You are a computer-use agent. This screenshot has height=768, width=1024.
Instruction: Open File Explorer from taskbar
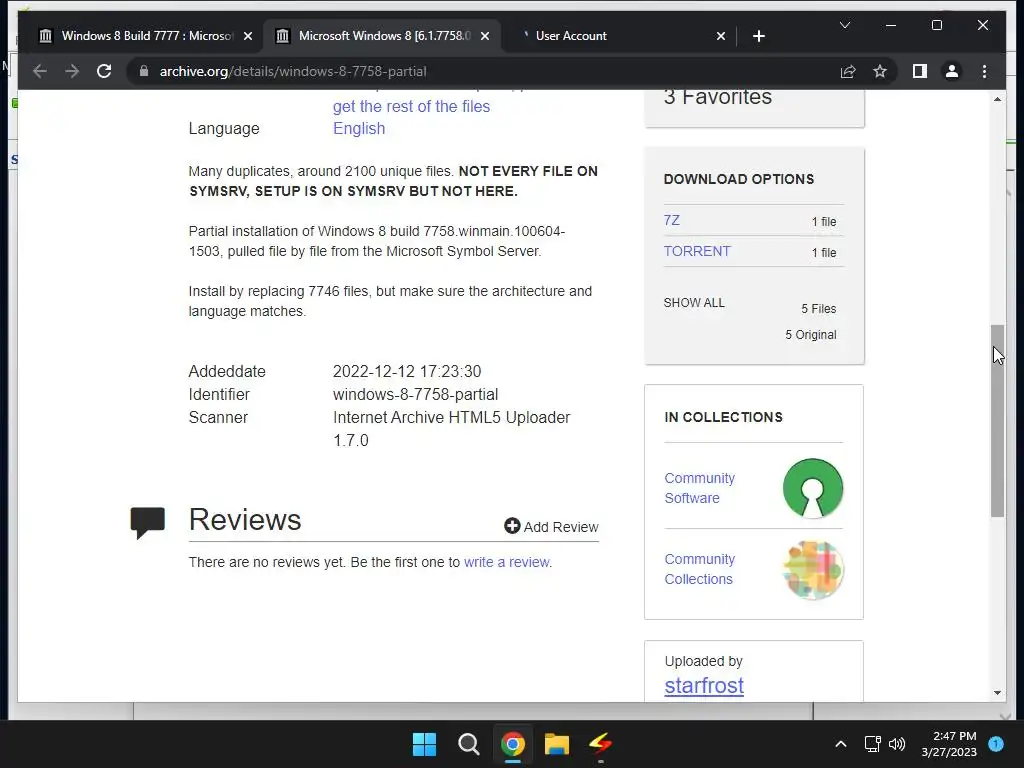(557, 744)
